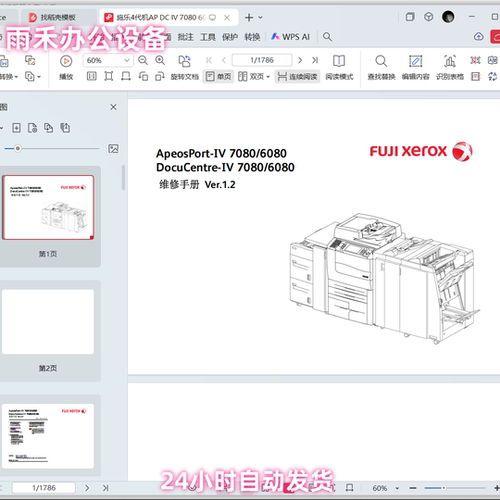Open the 60% zoom dropdown in the ribbon
The height and width of the screenshot is (500, 500).
point(127,60)
